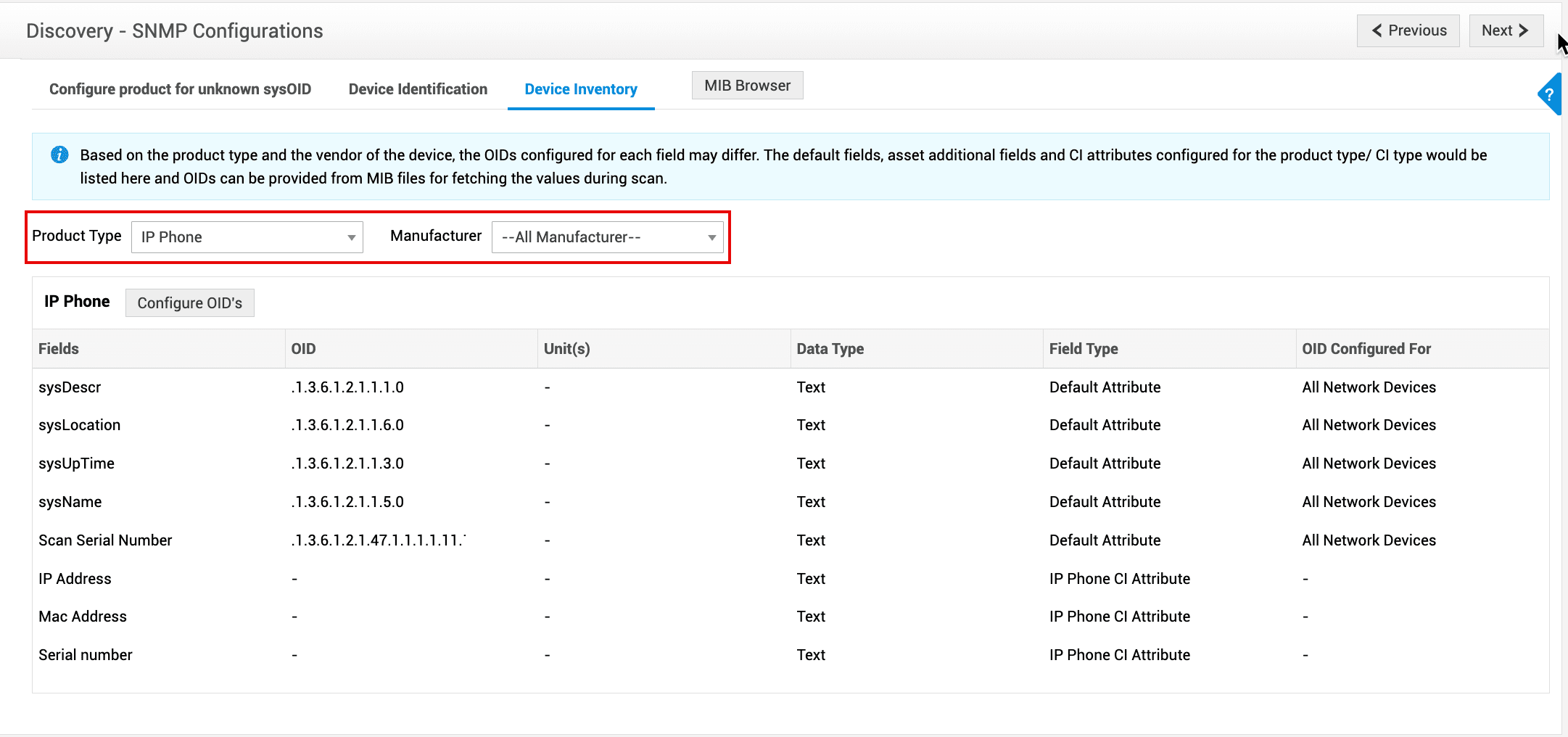Click the Data Type column header
Screen dimensions: 1568x737
point(830,349)
